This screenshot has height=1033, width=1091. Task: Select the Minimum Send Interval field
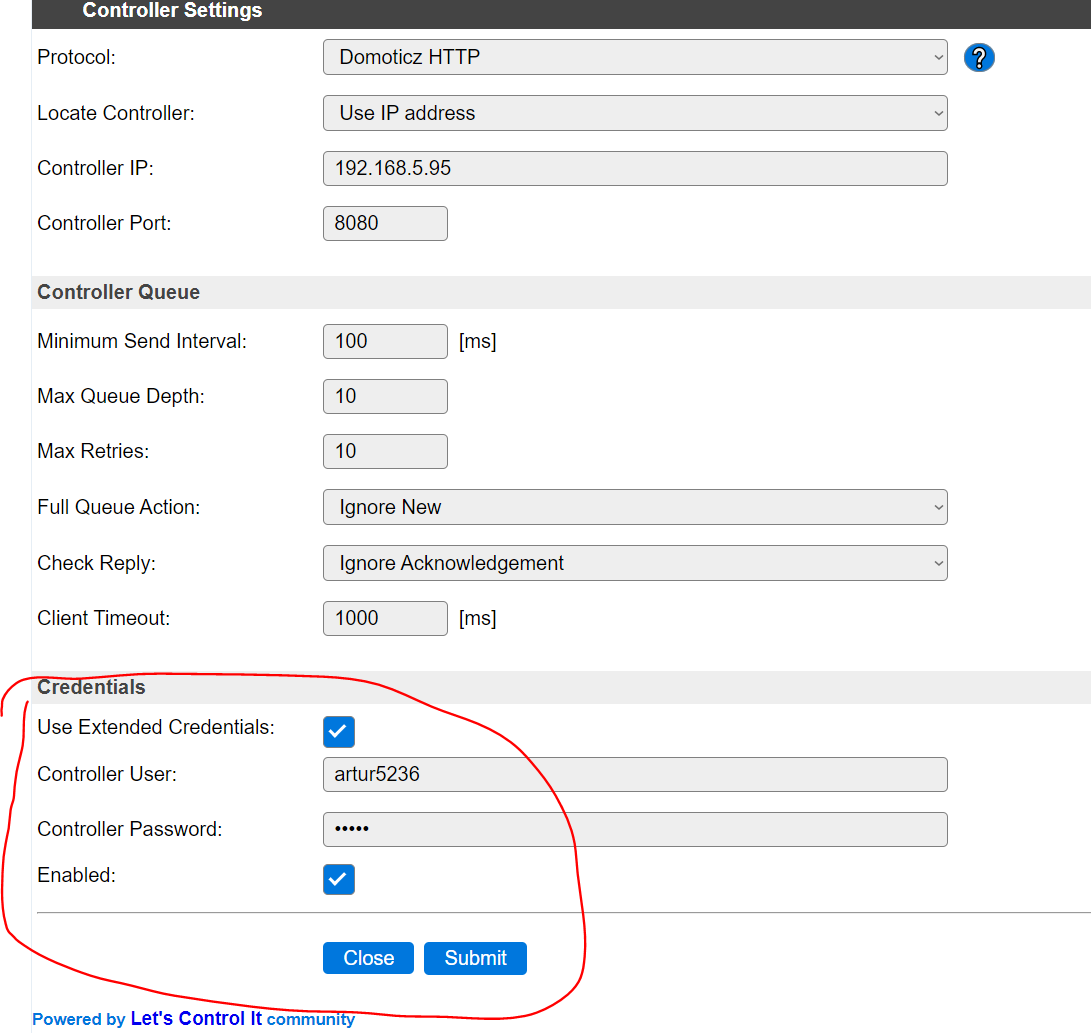click(384, 341)
